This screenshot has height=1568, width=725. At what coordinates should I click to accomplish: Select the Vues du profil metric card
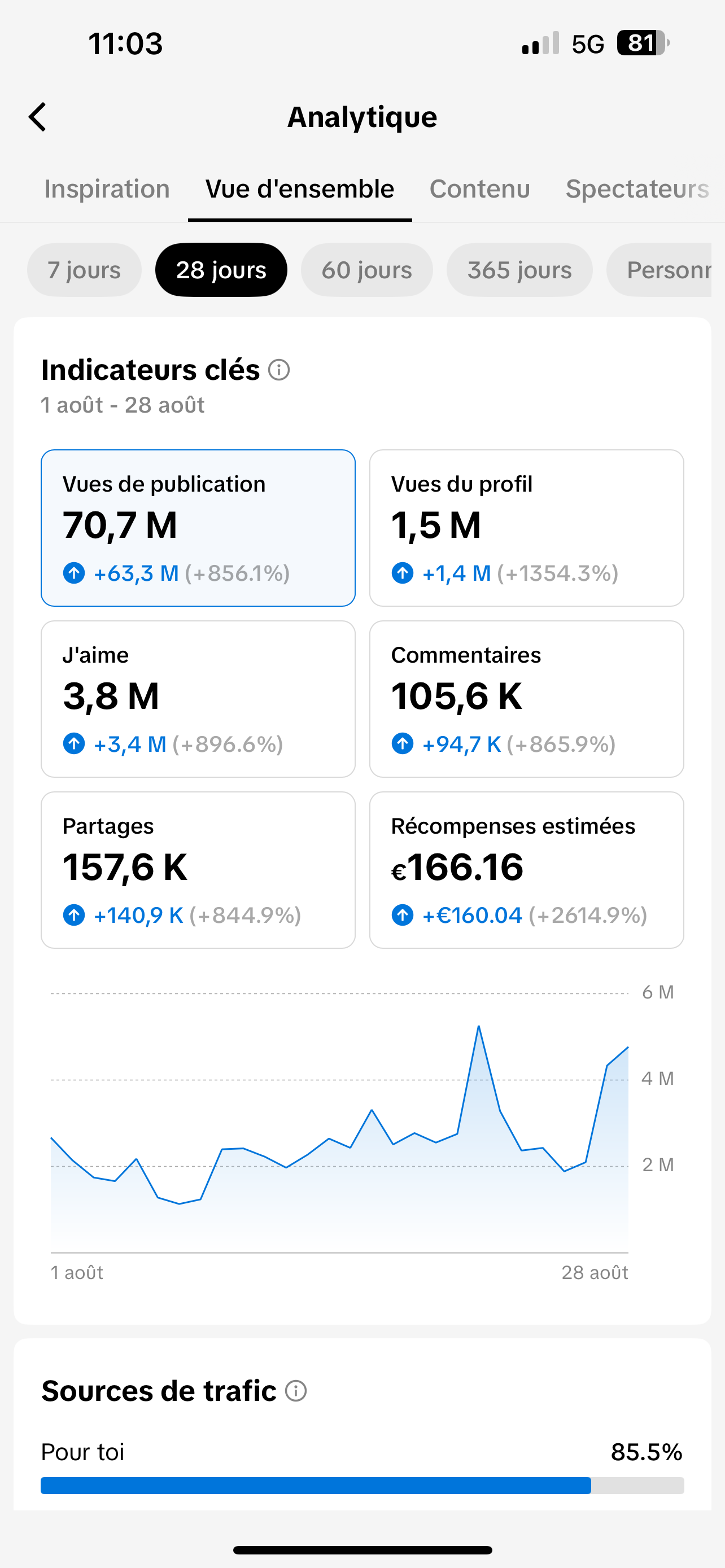click(527, 528)
